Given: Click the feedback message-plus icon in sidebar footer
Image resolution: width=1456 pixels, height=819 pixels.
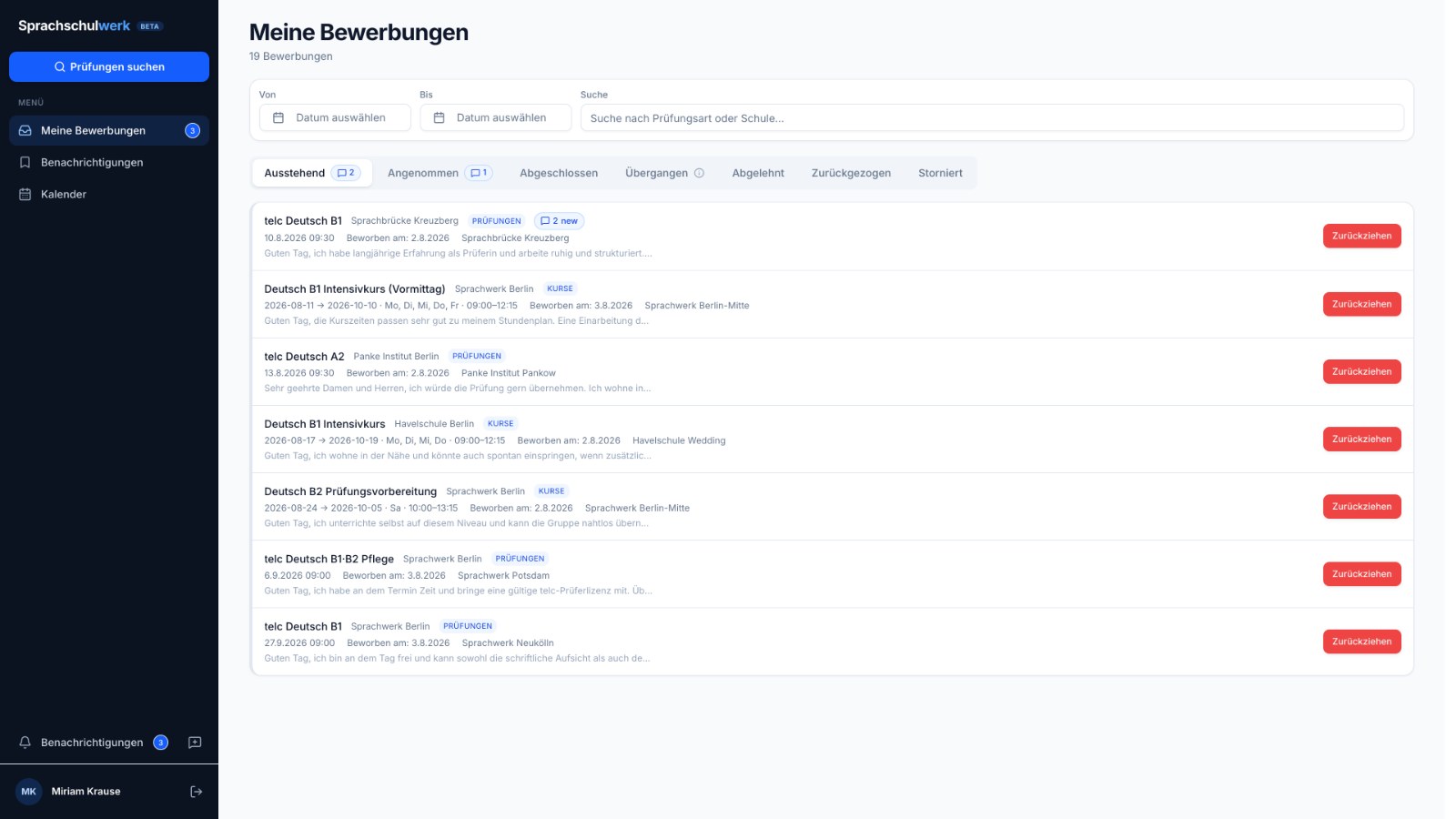Looking at the screenshot, I should (x=195, y=743).
